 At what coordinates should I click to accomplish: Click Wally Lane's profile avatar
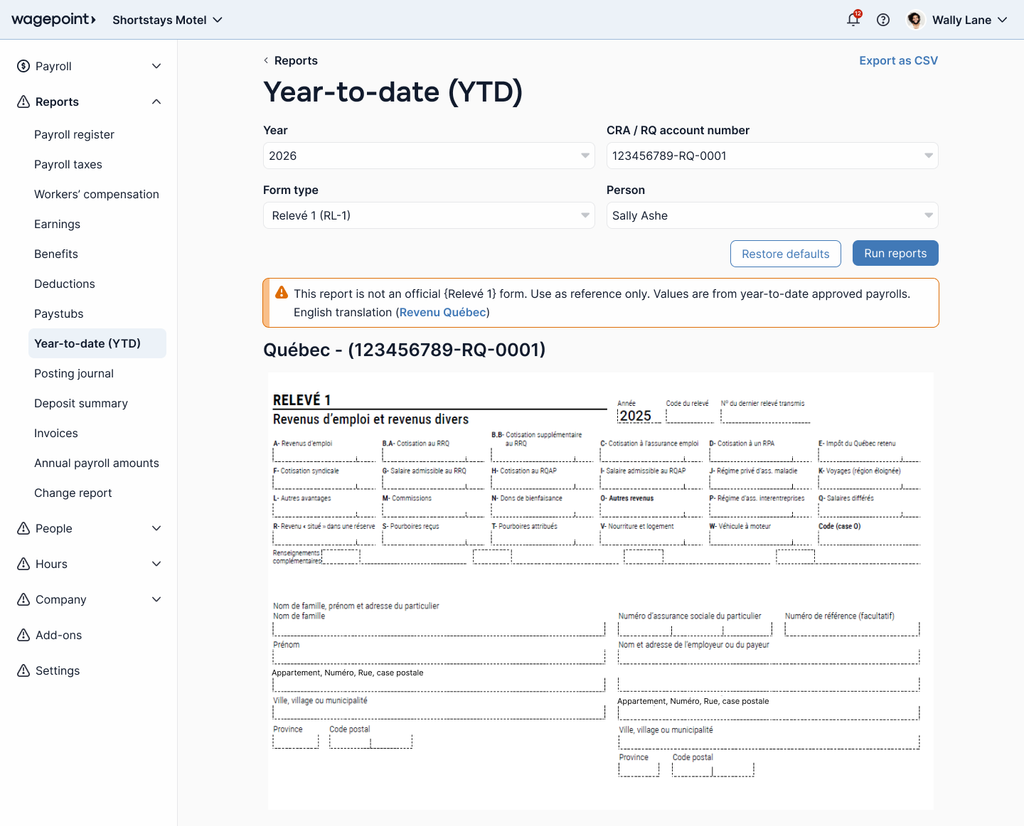pos(915,20)
